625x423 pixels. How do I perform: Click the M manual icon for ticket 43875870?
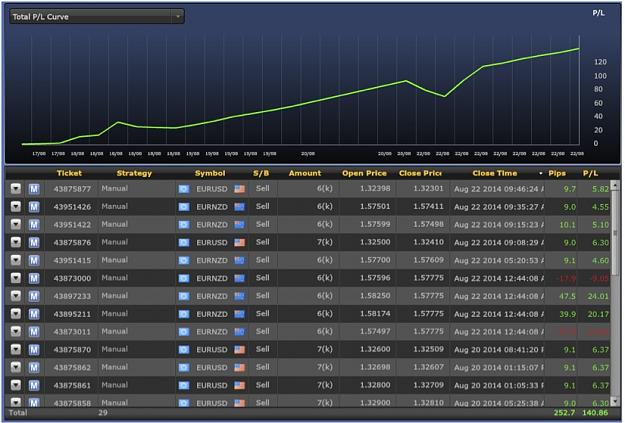coord(34,349)
